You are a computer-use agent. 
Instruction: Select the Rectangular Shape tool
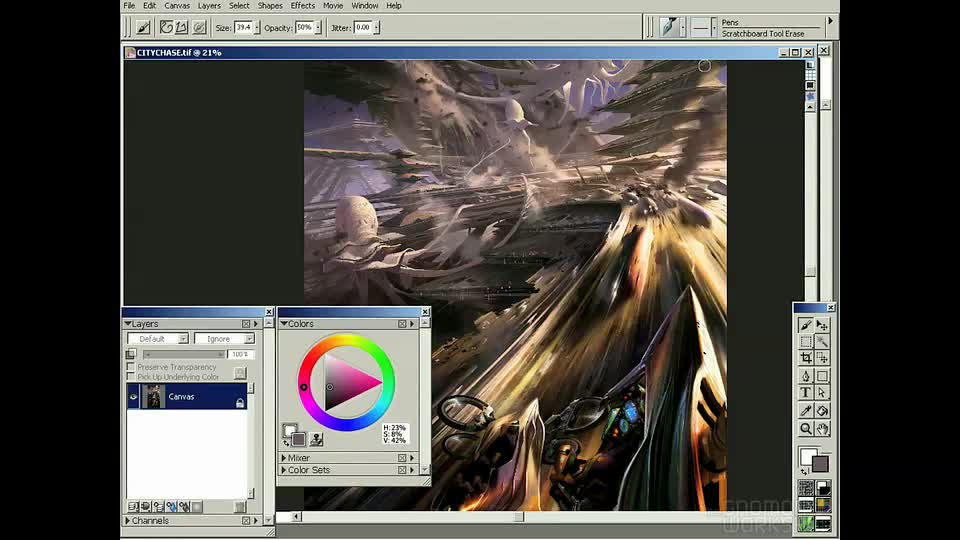tap(822, 376)
